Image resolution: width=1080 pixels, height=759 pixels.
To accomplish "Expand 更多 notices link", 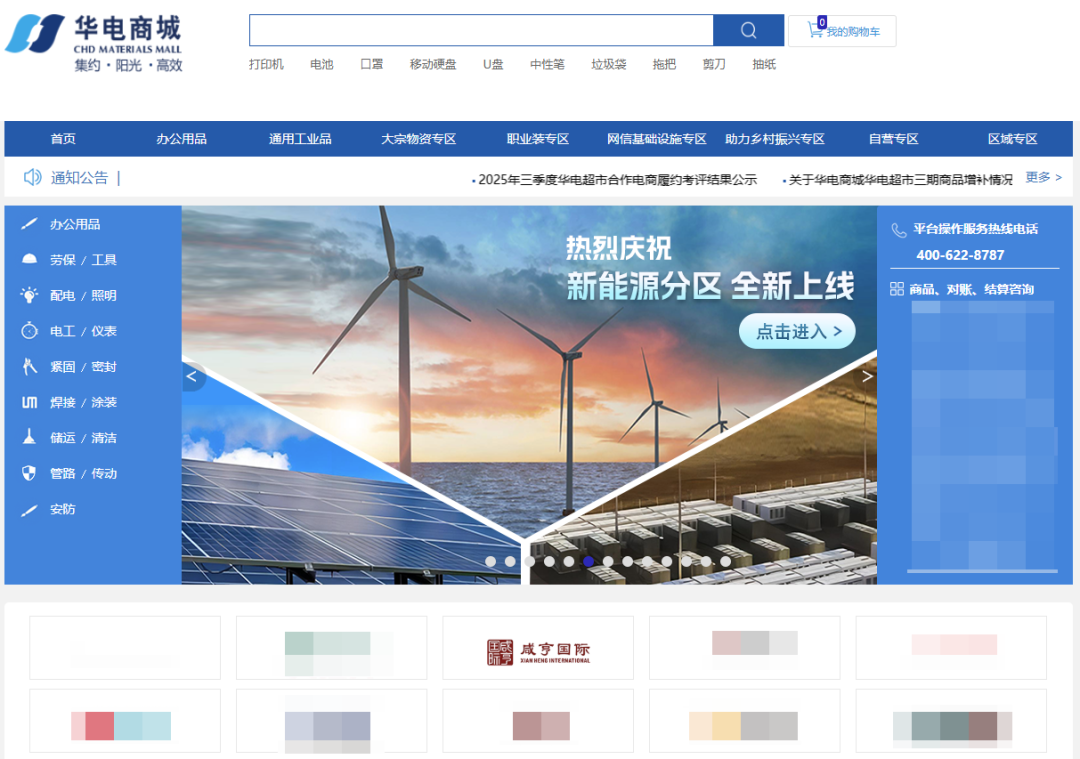I will point(1043,178).
